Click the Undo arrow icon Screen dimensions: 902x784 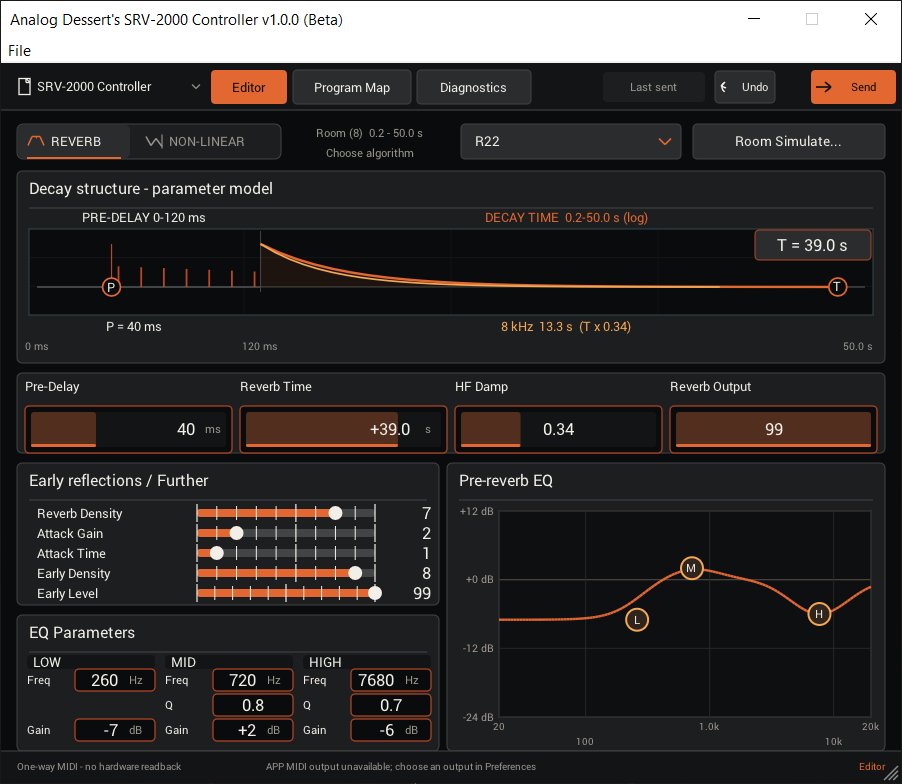pos(724,87)
